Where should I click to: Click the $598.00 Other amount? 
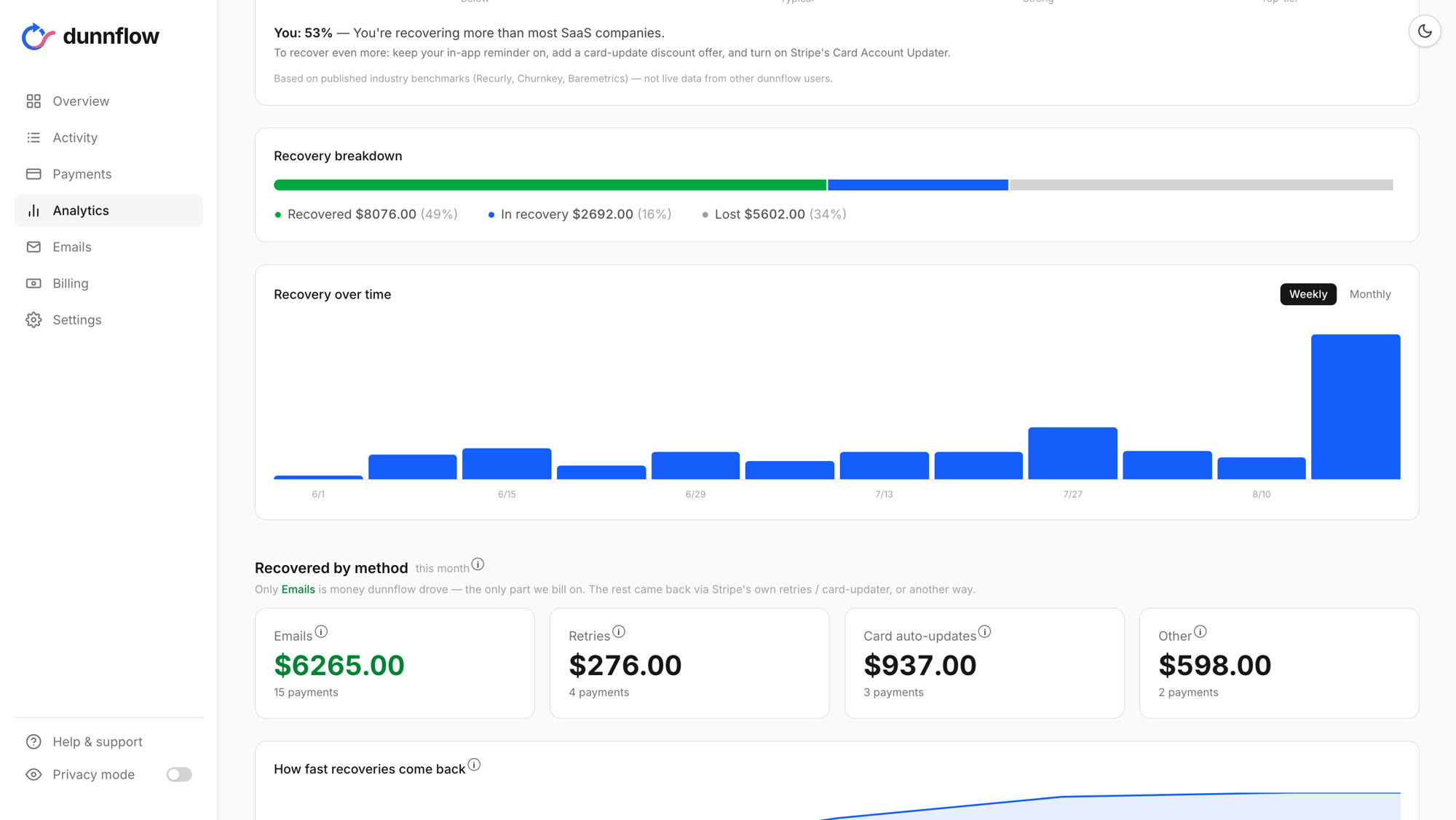(x=1214, y=665)
